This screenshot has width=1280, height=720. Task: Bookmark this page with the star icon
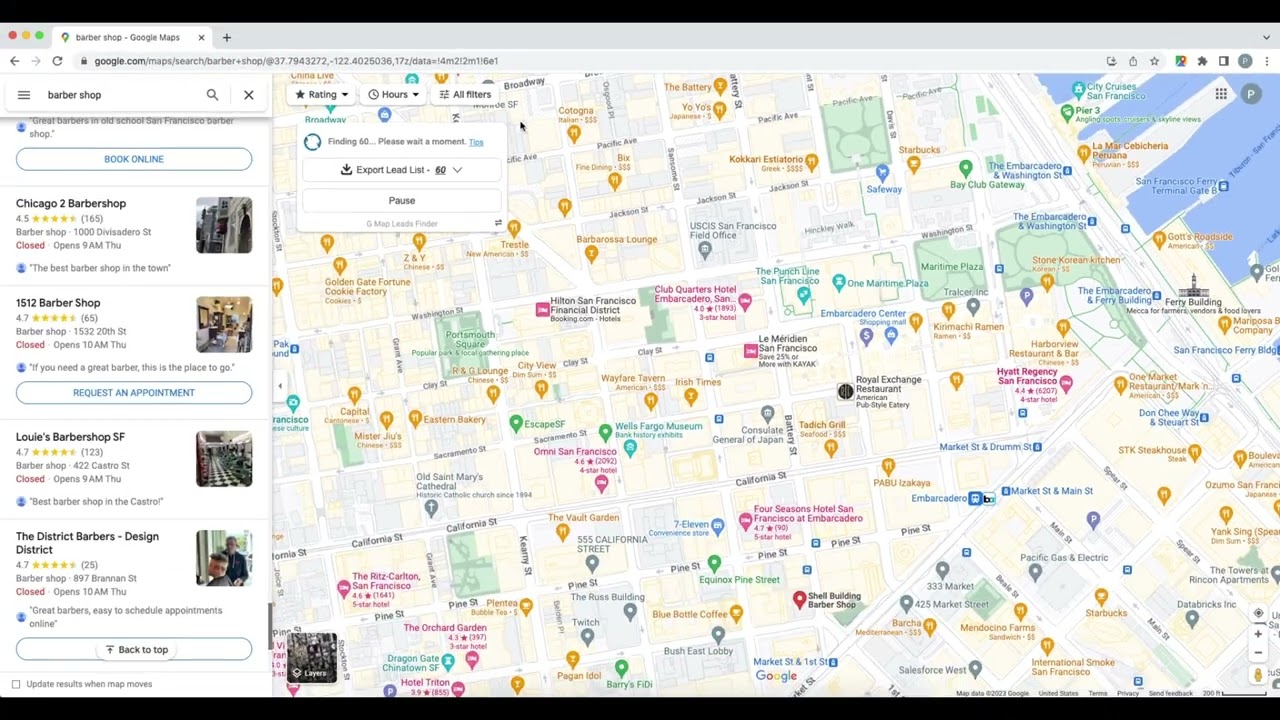tap(1154, 61)
